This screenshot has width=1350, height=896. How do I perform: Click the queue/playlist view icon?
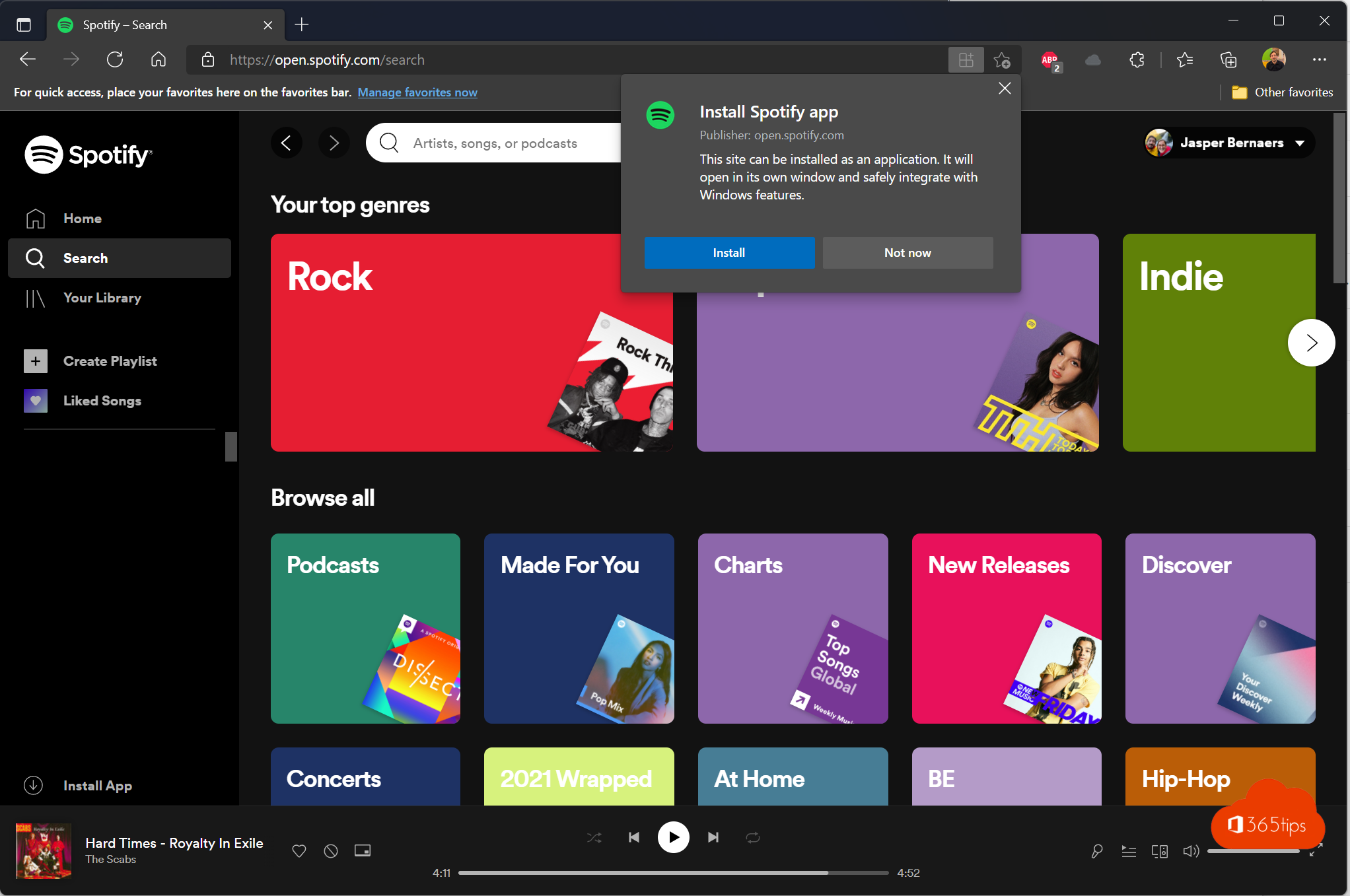[x=1128, y=852]
